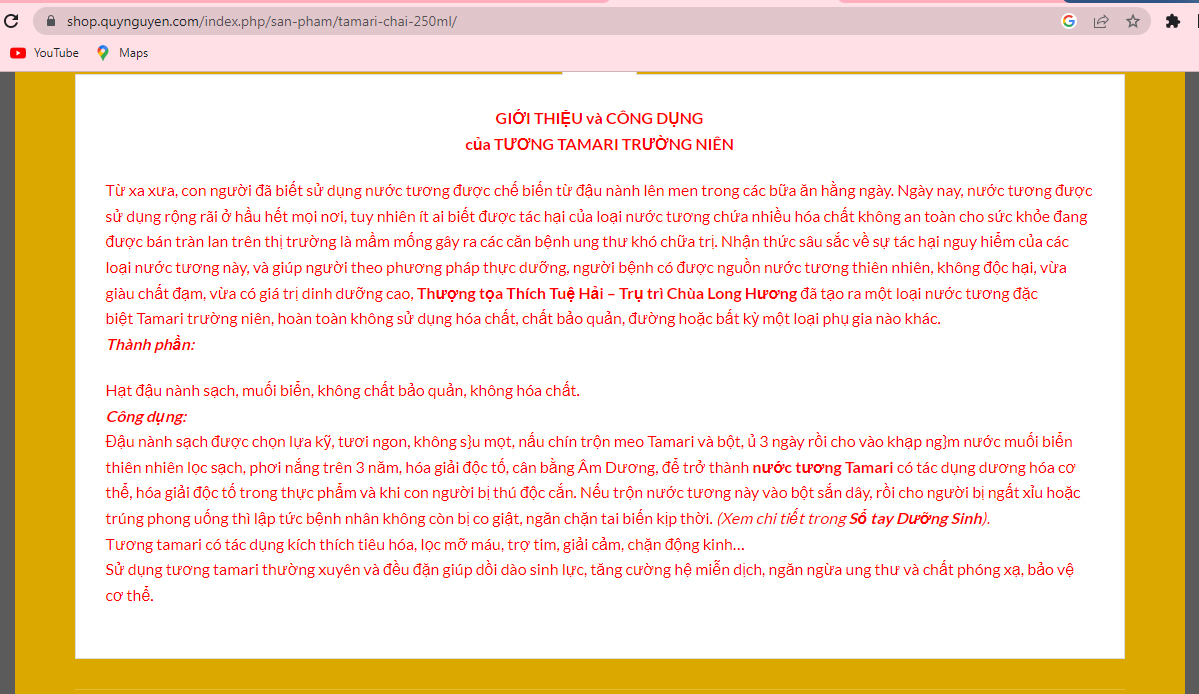Click the bold 'nước tương Tamari' text
This screenshot has width=1199, height=694.
[x=822, y=467]
